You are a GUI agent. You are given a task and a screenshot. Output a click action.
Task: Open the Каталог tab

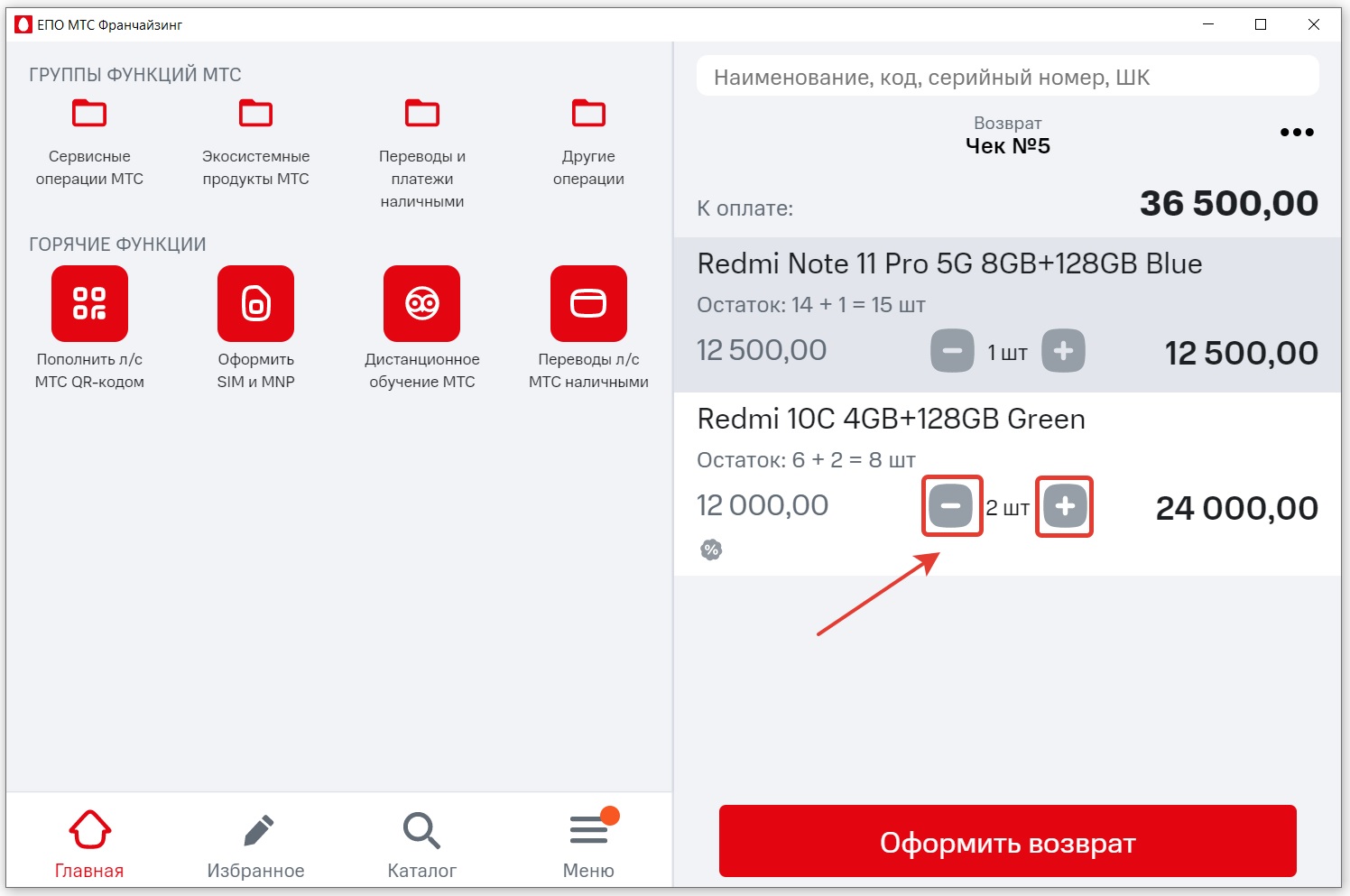coord(422,844)
